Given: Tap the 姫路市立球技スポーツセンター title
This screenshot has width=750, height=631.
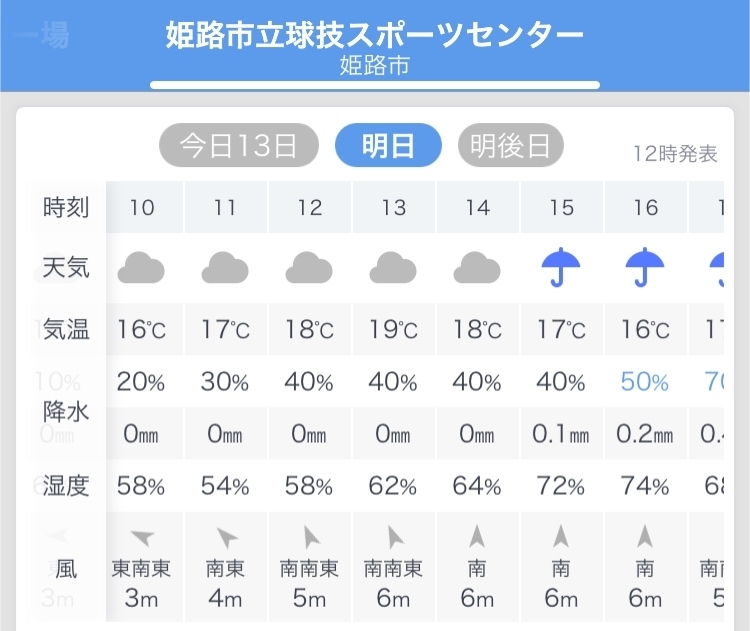Looking at the screenshot, I should 375,34.
